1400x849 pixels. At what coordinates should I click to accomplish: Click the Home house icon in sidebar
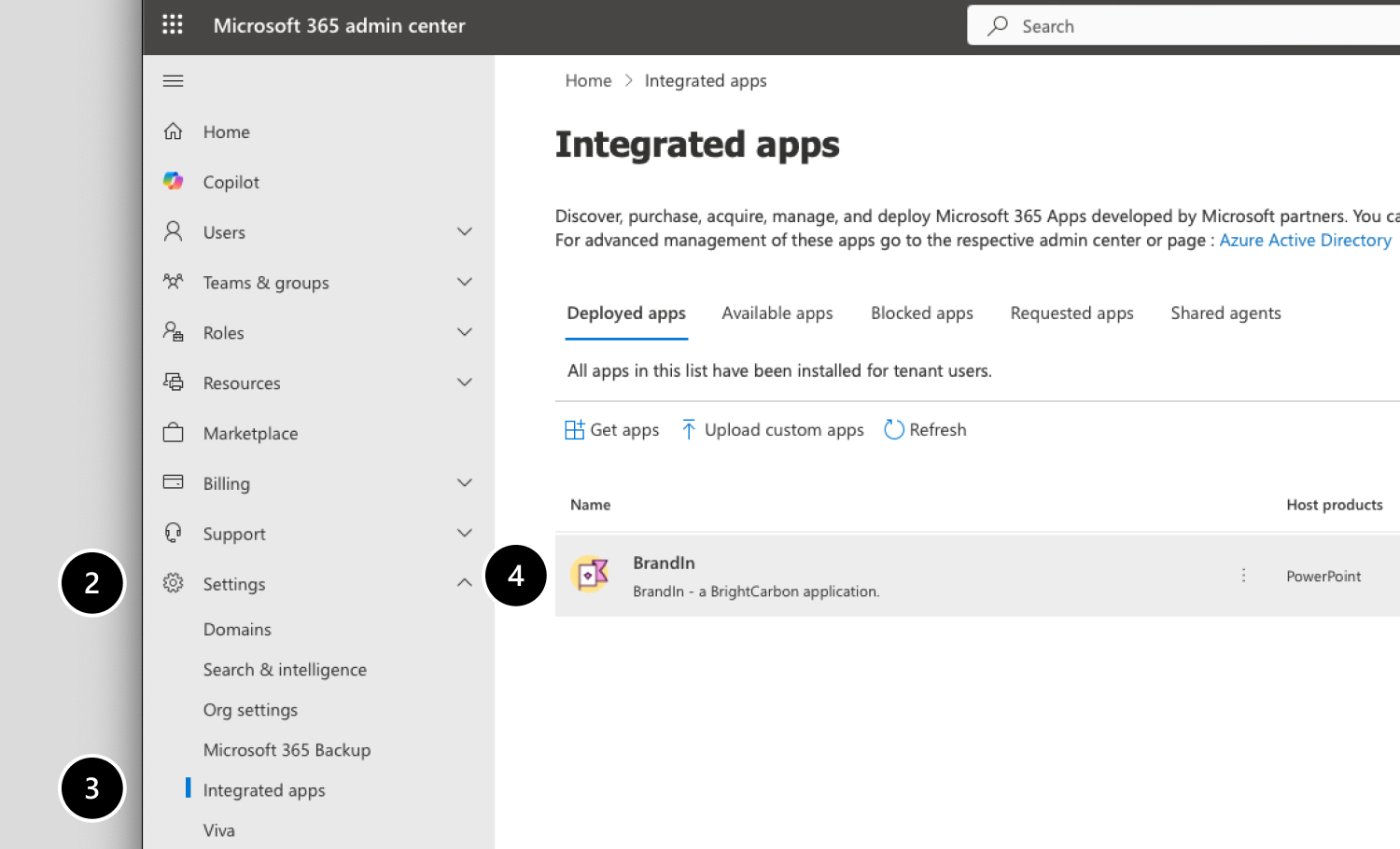173,132
